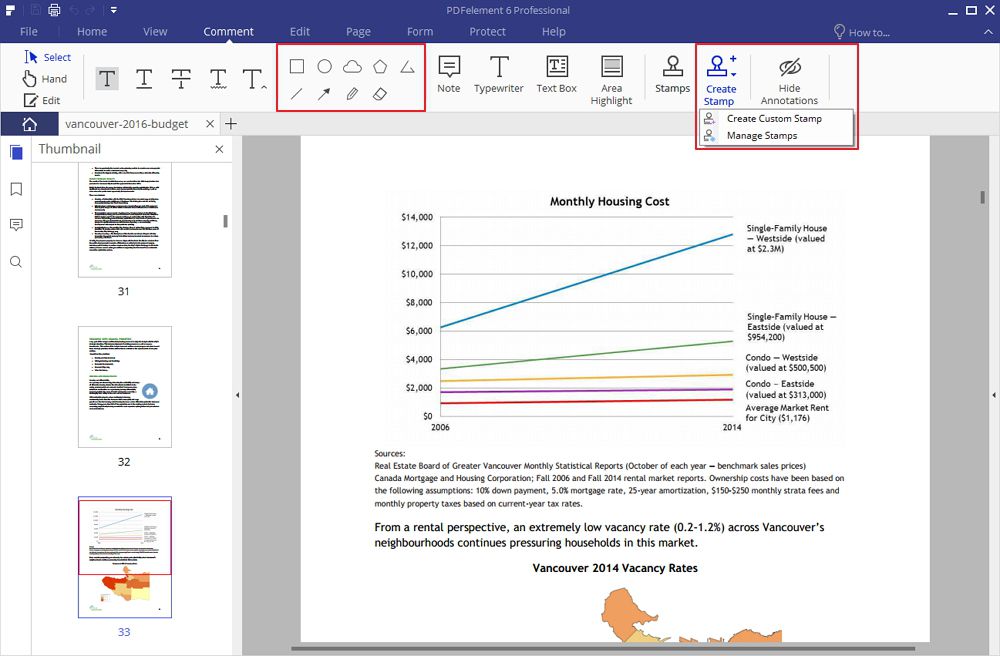1000x656 pixels.
Task: Collapse the ribbon with top-right chevron
Action: tap(988, 31)
